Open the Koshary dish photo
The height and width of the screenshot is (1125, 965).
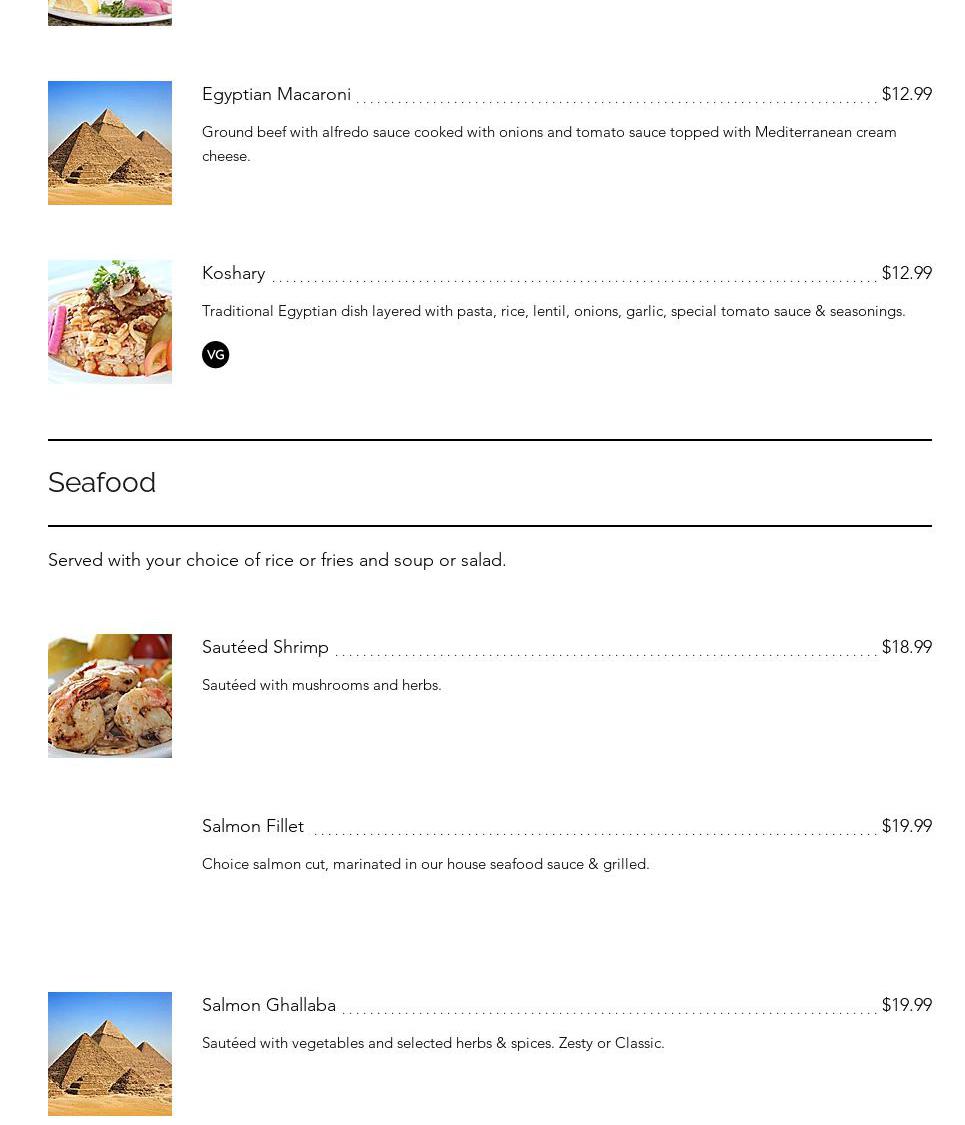coord(110,322)
